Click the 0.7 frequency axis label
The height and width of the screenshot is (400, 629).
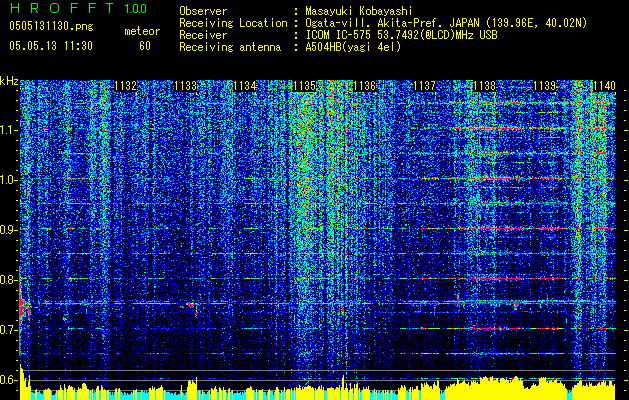(x=9, y=330)
